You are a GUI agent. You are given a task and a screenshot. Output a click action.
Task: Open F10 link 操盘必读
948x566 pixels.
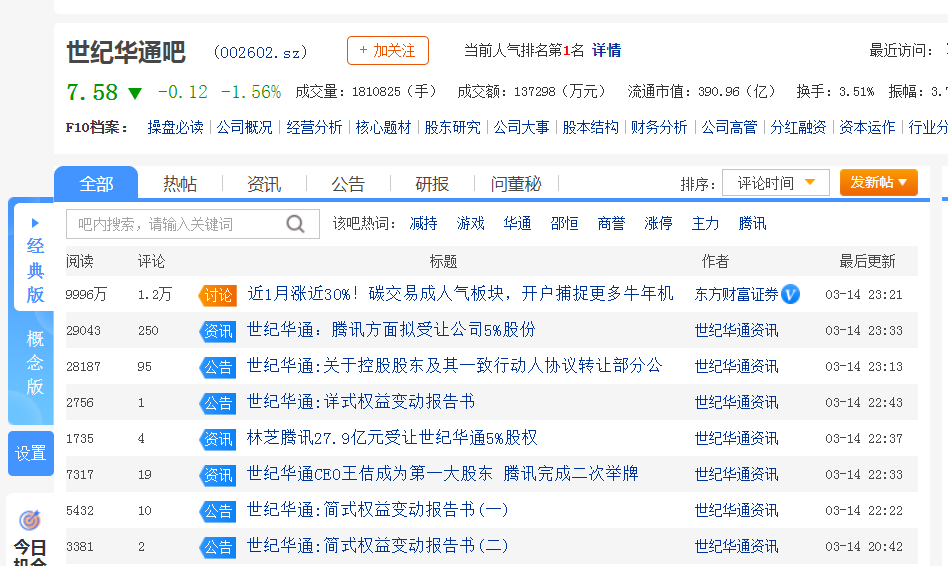pos(175,128)
